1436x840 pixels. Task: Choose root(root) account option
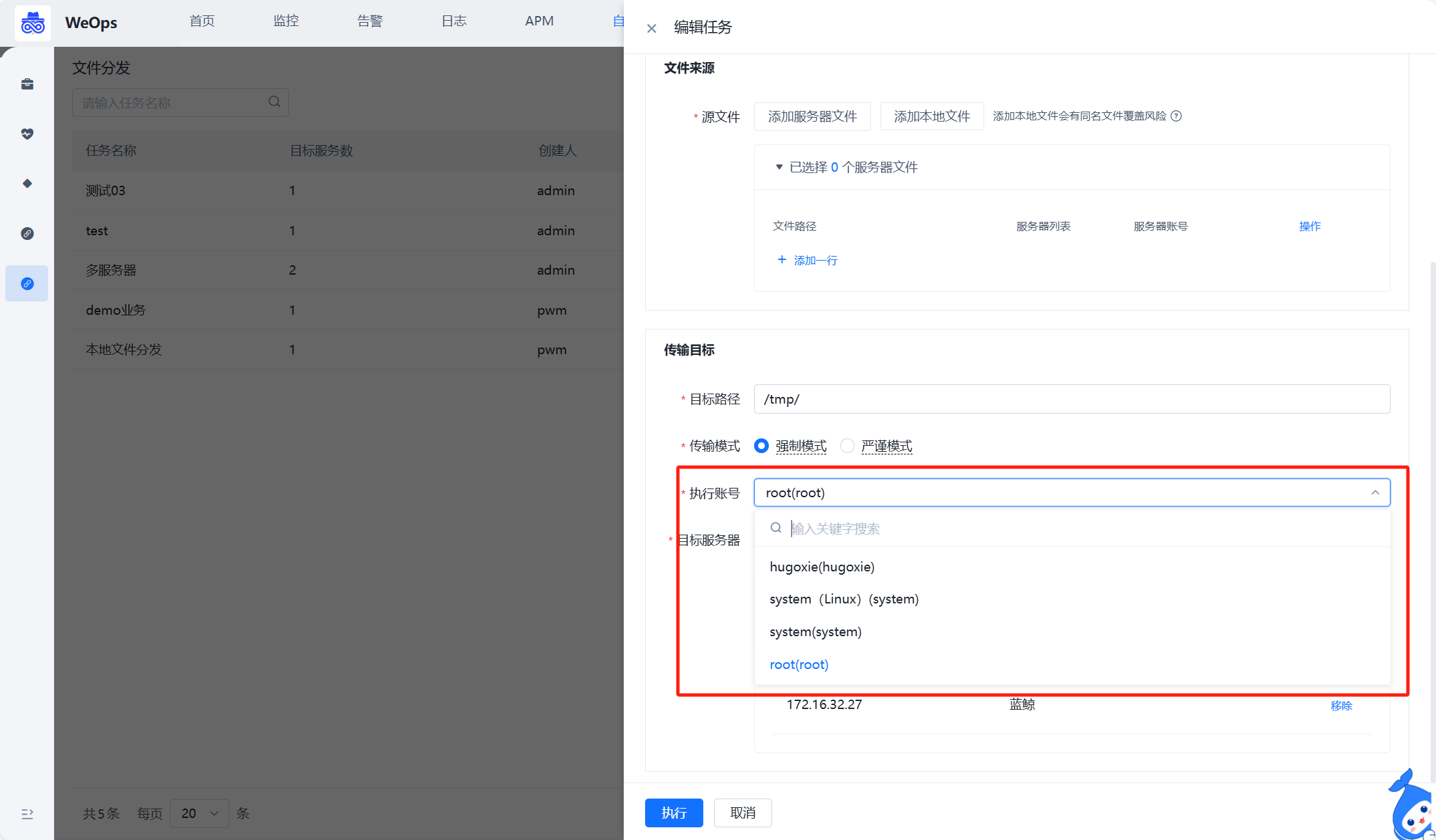click(x=1072, y=664)
